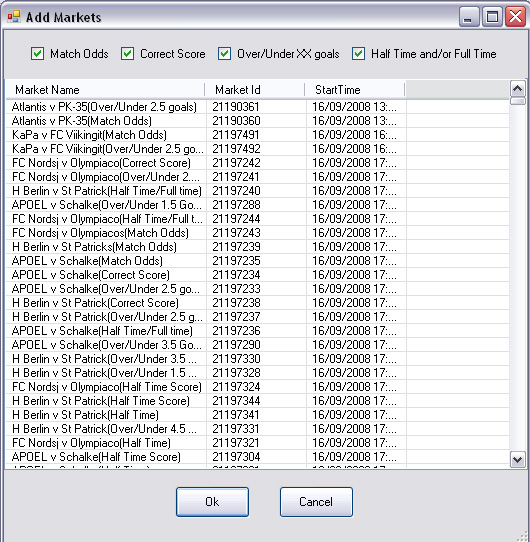Maximize the Add Markets window
The height and width of the screenshot is (542, 530).
(492, 16)
